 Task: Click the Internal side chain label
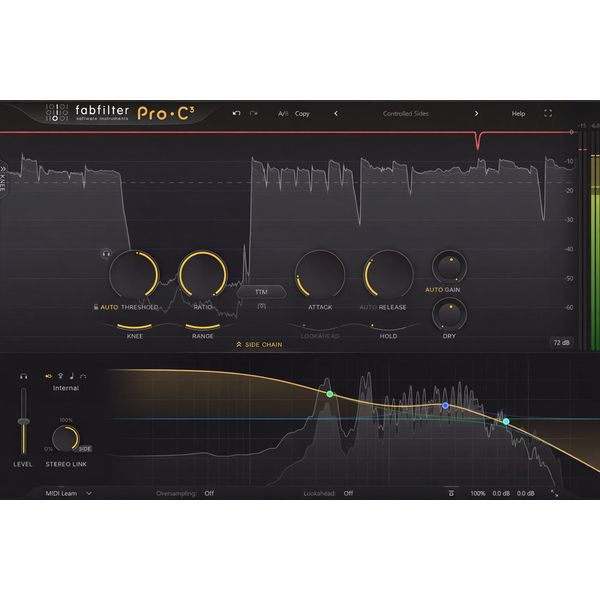click(66, 388)
